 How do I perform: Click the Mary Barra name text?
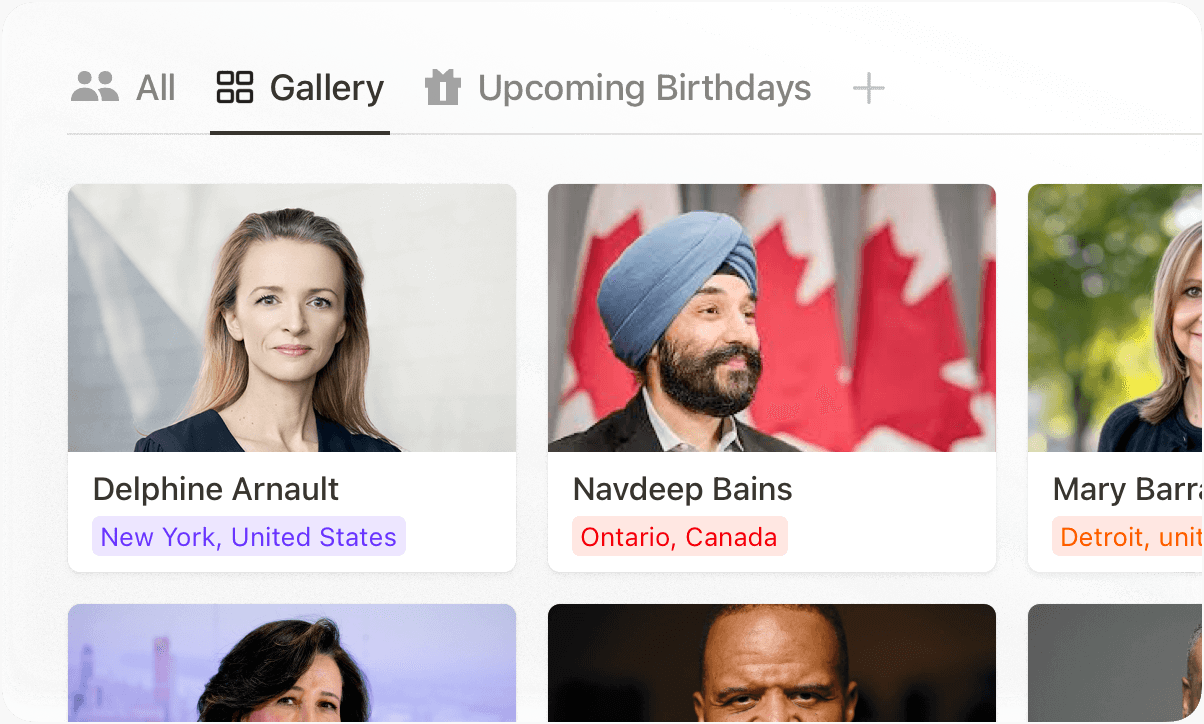[x=1126, y=489]
